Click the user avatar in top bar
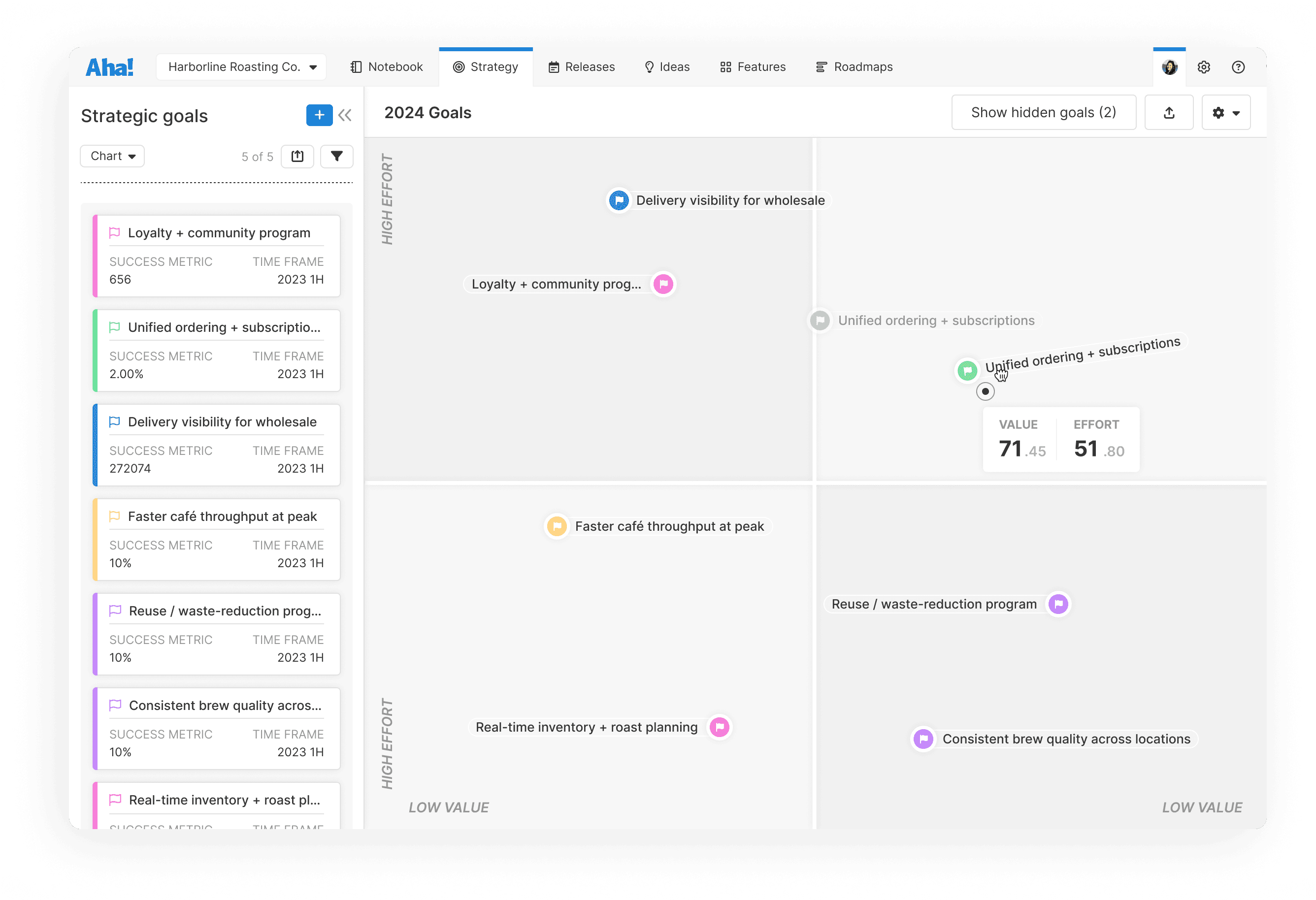This screenshot has height=900, width=1316. coord(1169,67)
